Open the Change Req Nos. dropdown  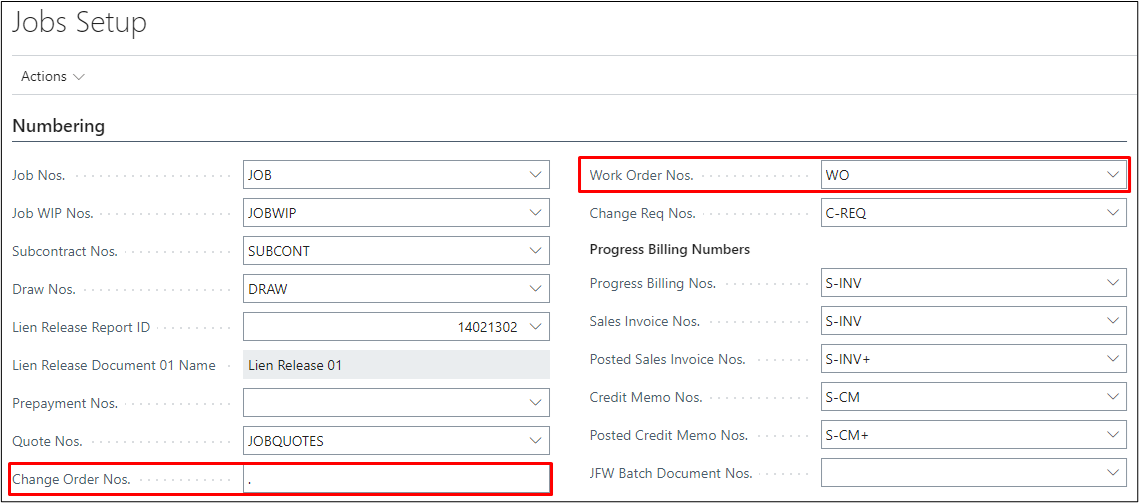click(x=1113, y=213)
